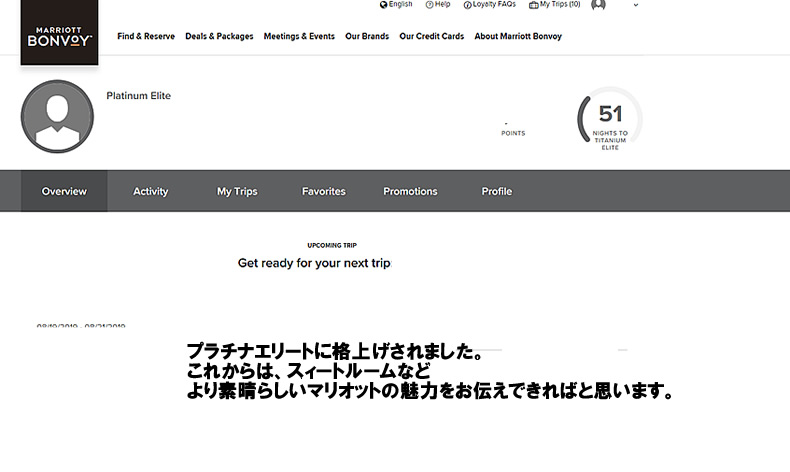
Task: Click the large profile picture placeholder
Action: (x=57, y=116)
